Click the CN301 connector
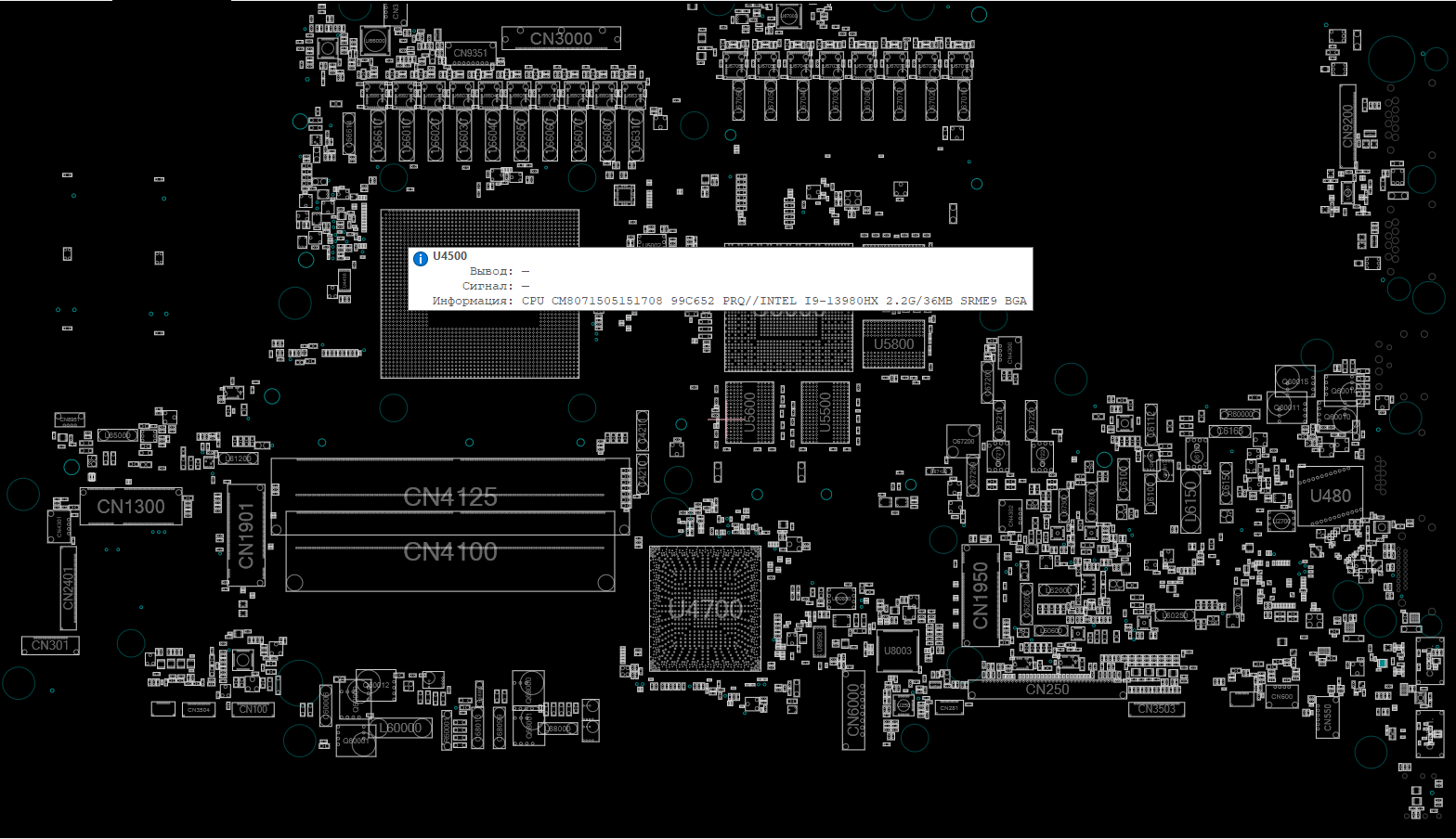Screen dimensions: 1456x839 [x=50, y=645]
